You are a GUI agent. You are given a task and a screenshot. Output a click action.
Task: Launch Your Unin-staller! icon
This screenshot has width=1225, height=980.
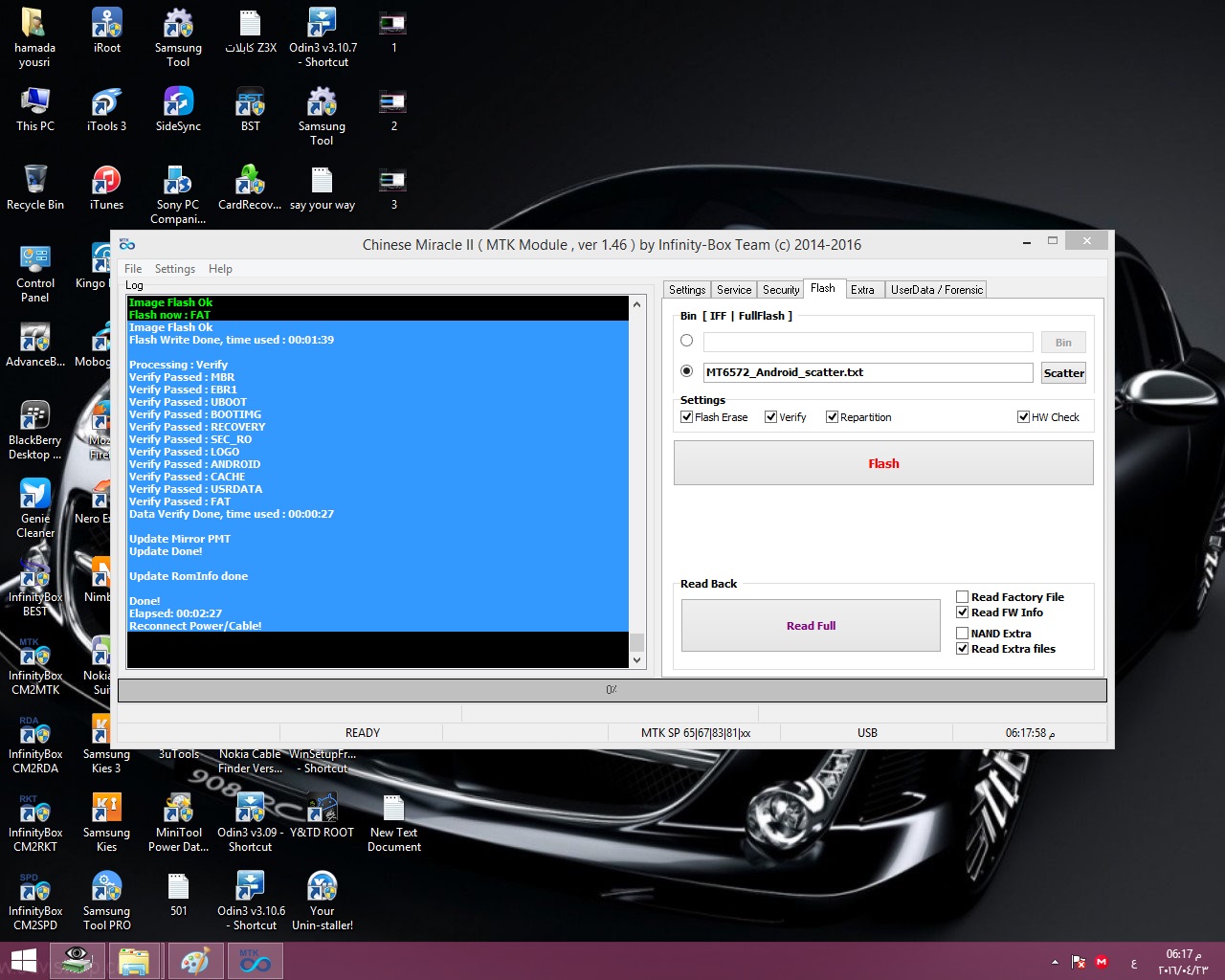[x=323, y=901]
